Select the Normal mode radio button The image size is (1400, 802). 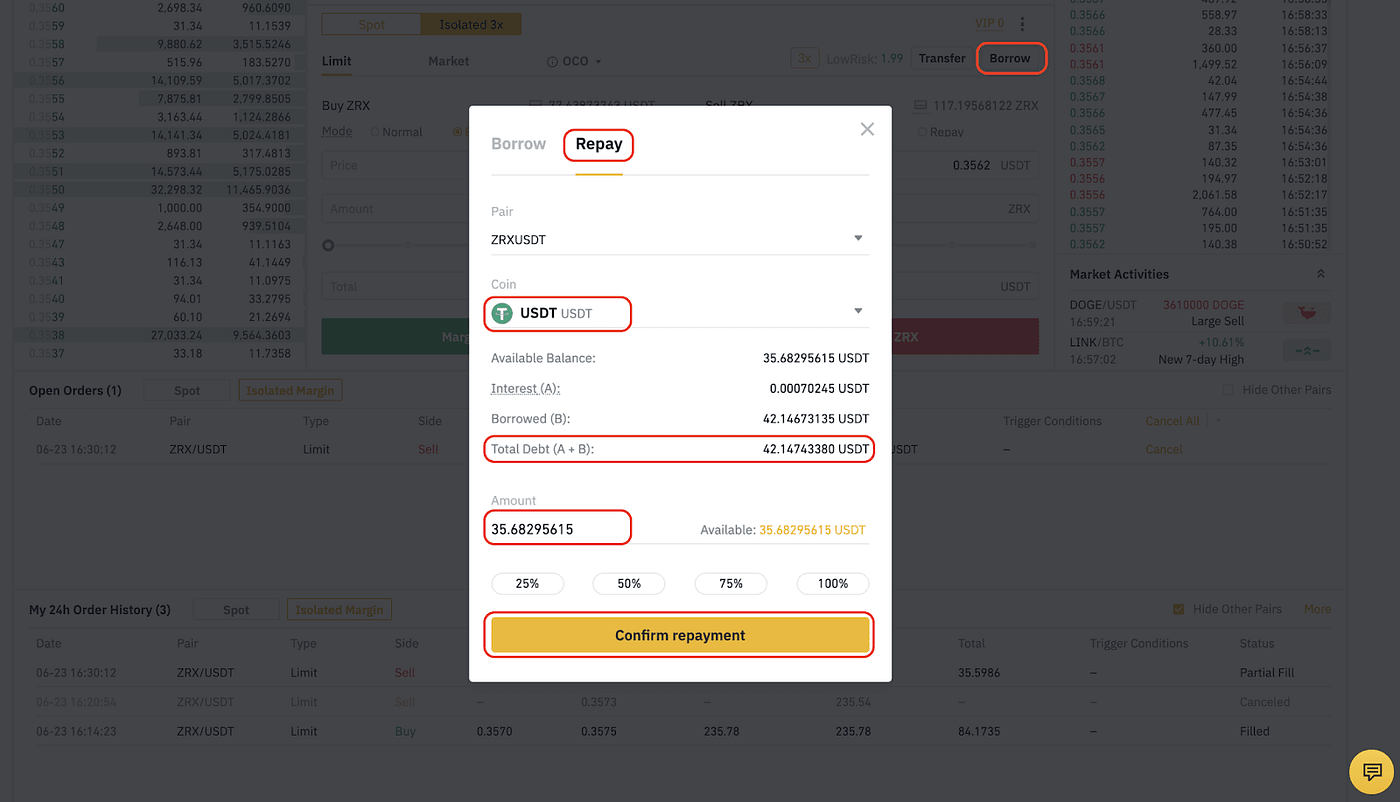[x=373, y=131]
